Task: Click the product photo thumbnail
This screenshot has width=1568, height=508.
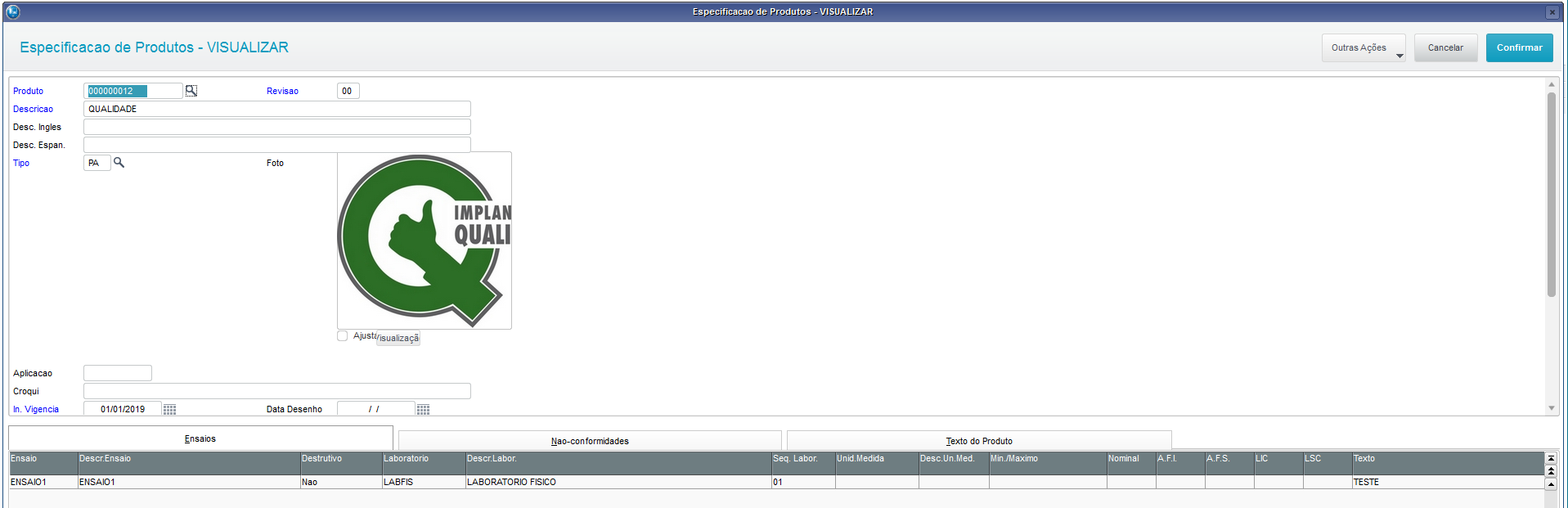Action: tap(425, 241)
